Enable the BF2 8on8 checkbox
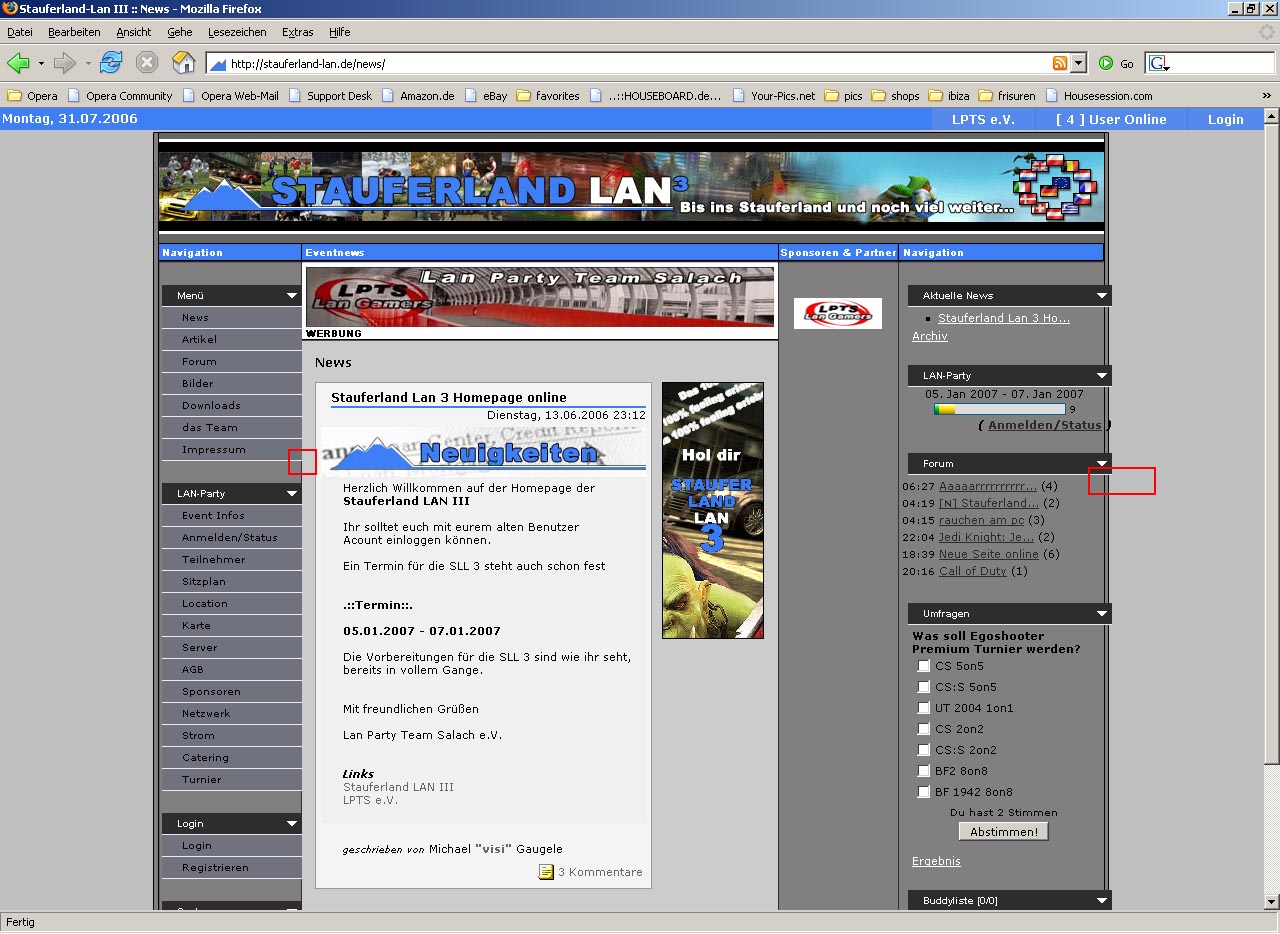 [924, 771]
